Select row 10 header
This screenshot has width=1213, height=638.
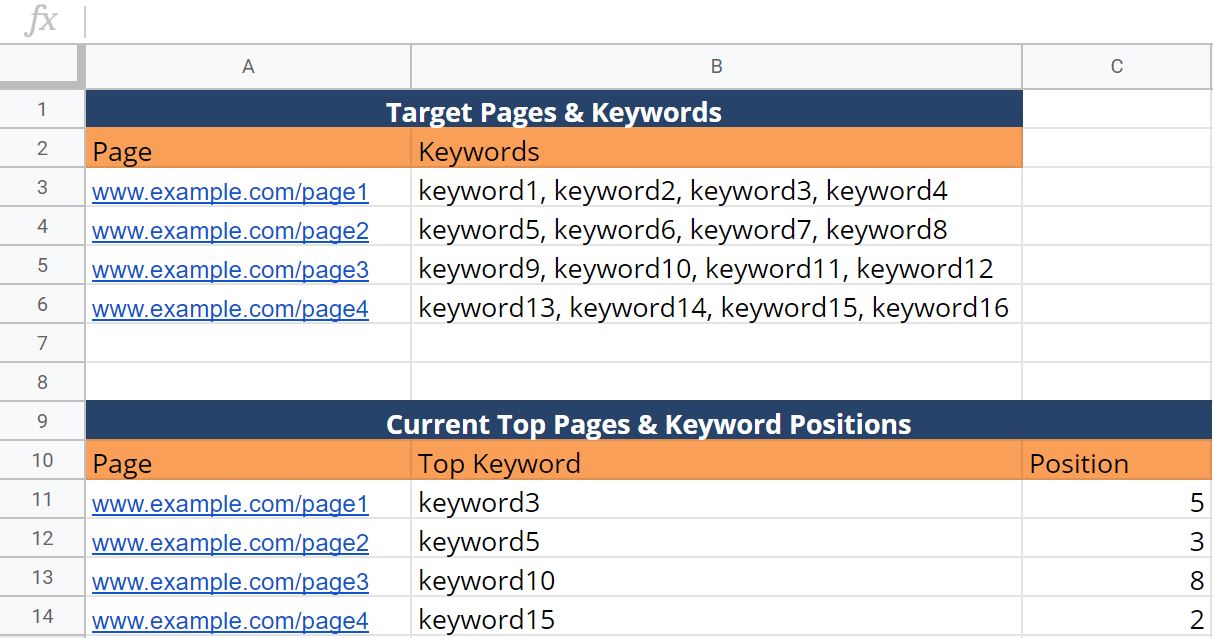coord(42,460)
